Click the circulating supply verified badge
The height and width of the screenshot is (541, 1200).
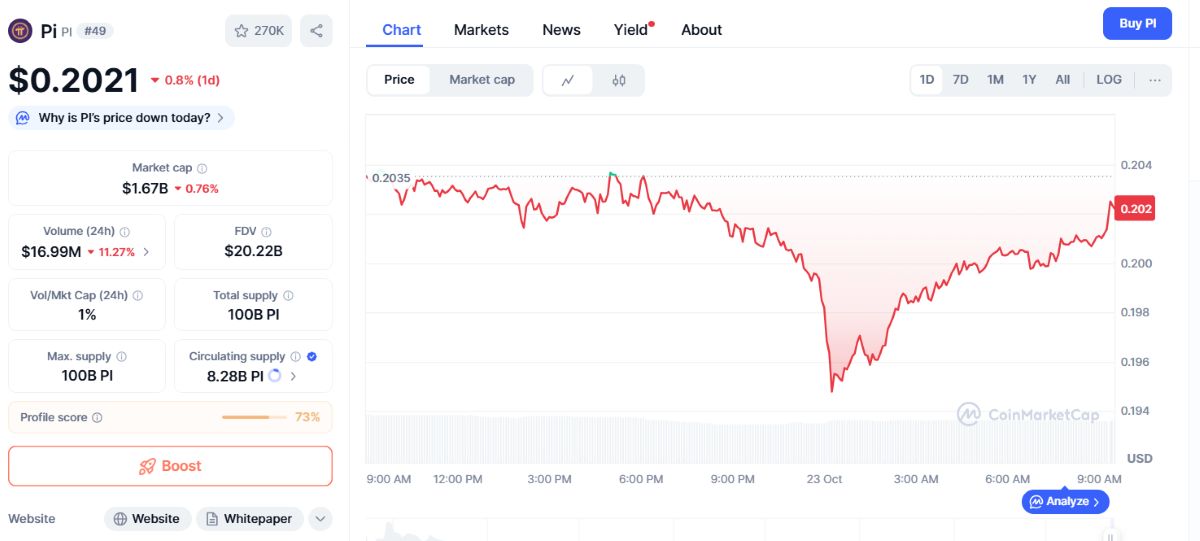pyautogui.click(x=312, y=356)
